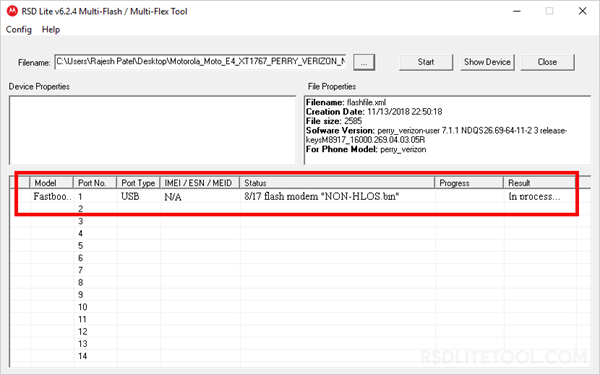Select the For Phone Model: perry_verizon line
Screen dimensions: 600x375
(x=366, y=149)
